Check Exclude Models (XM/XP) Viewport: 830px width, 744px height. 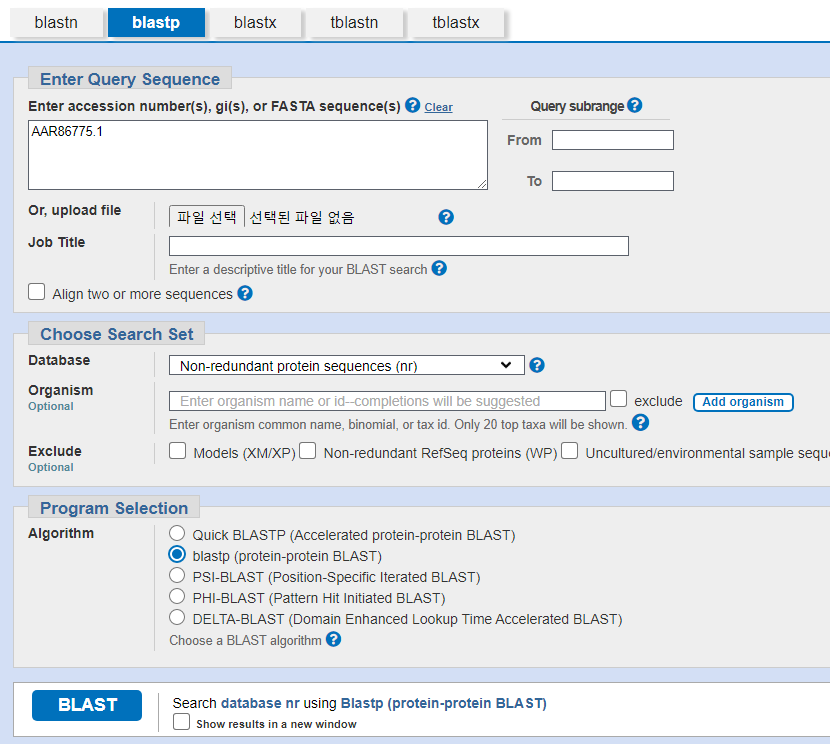(177, 451)
